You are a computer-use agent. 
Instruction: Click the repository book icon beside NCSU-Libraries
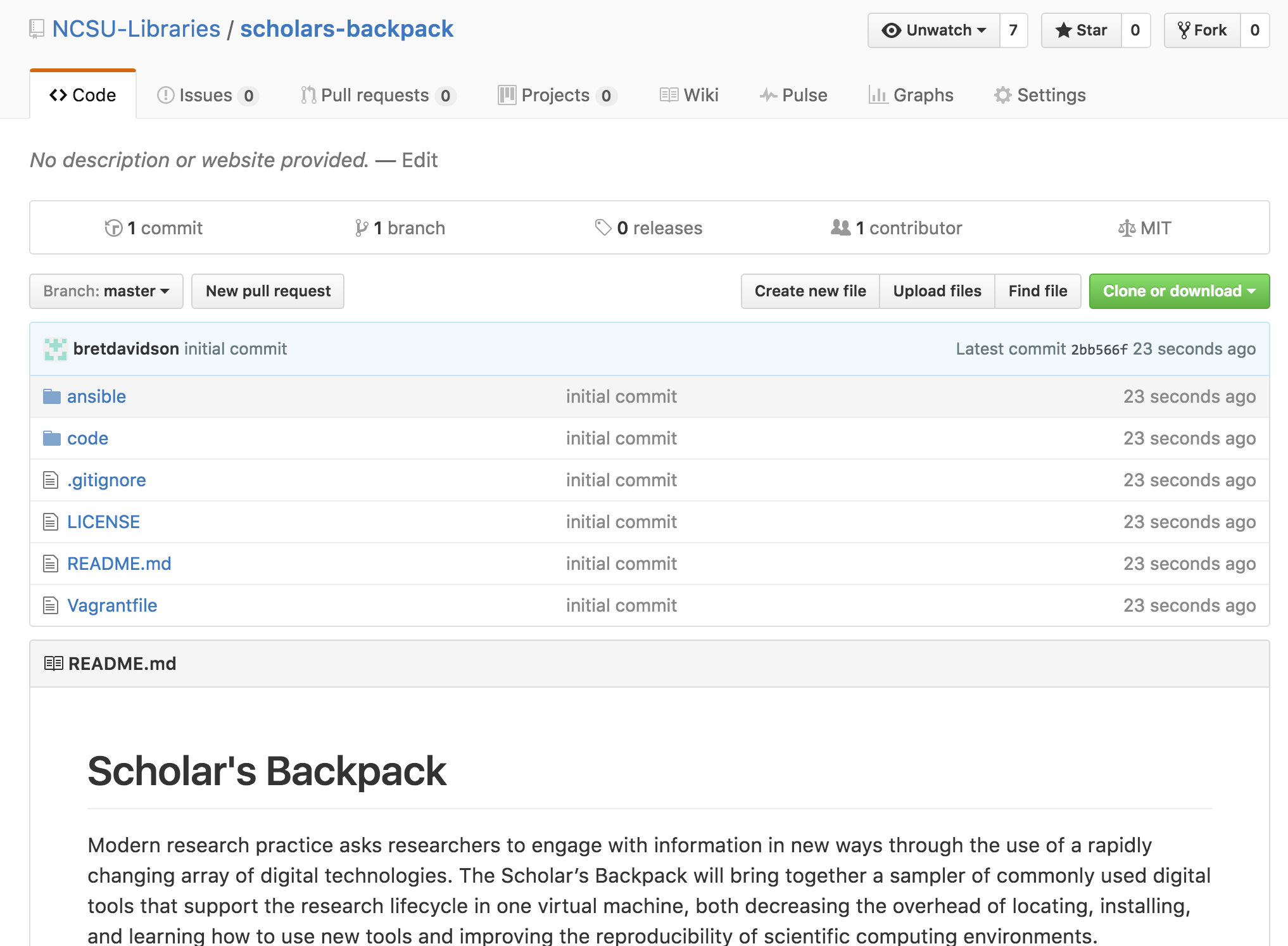37,29
